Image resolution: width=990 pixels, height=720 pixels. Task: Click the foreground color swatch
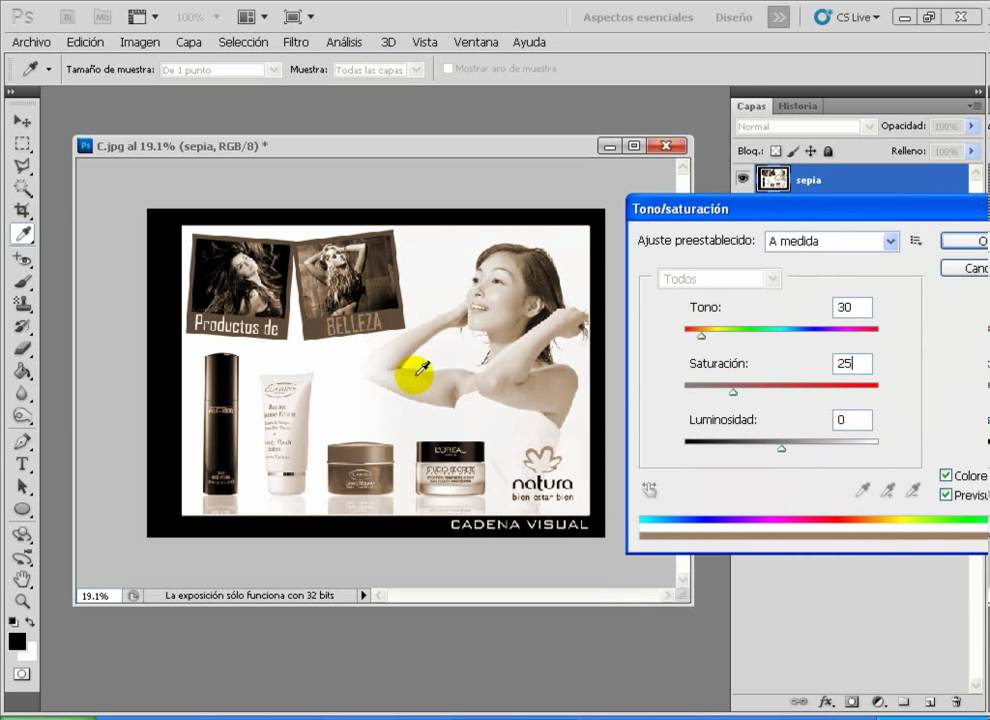click(17, 641)
